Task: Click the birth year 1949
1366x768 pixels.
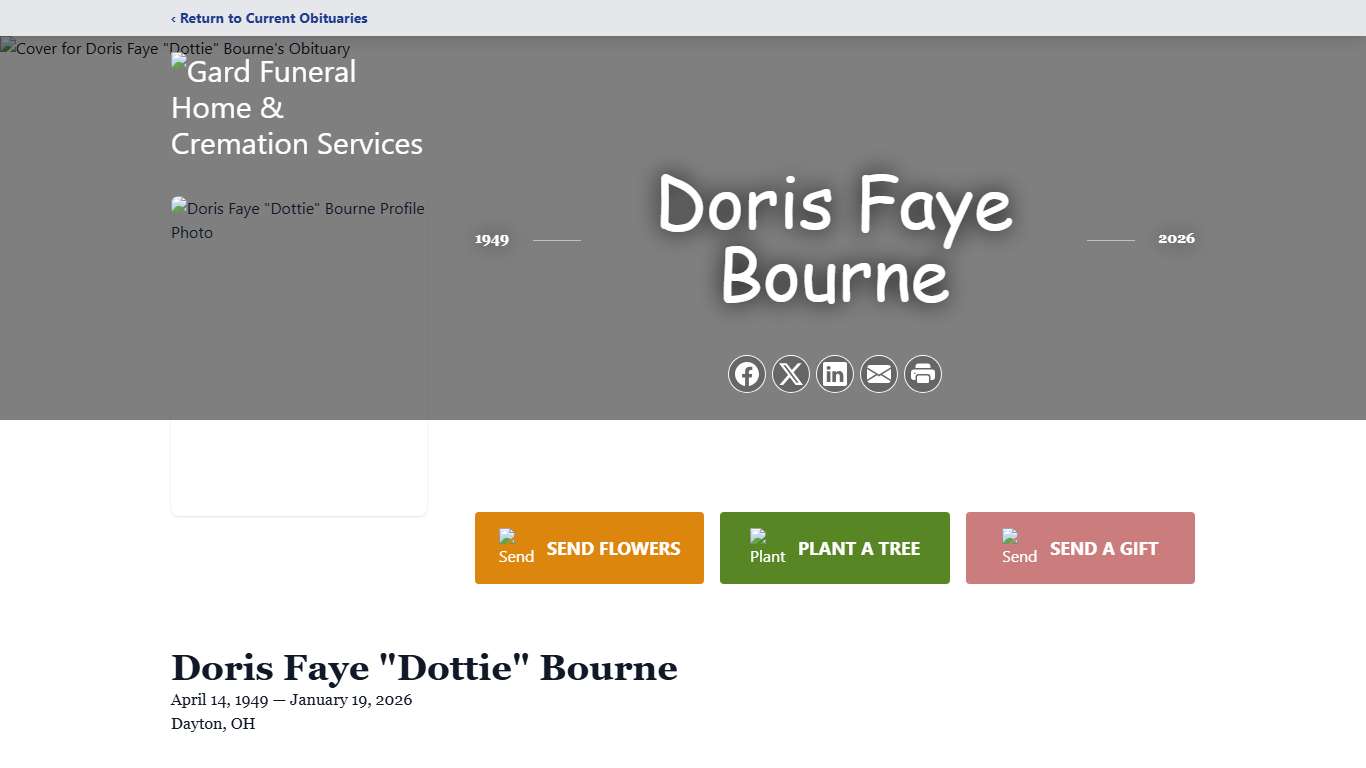Action: click(491, 239)
